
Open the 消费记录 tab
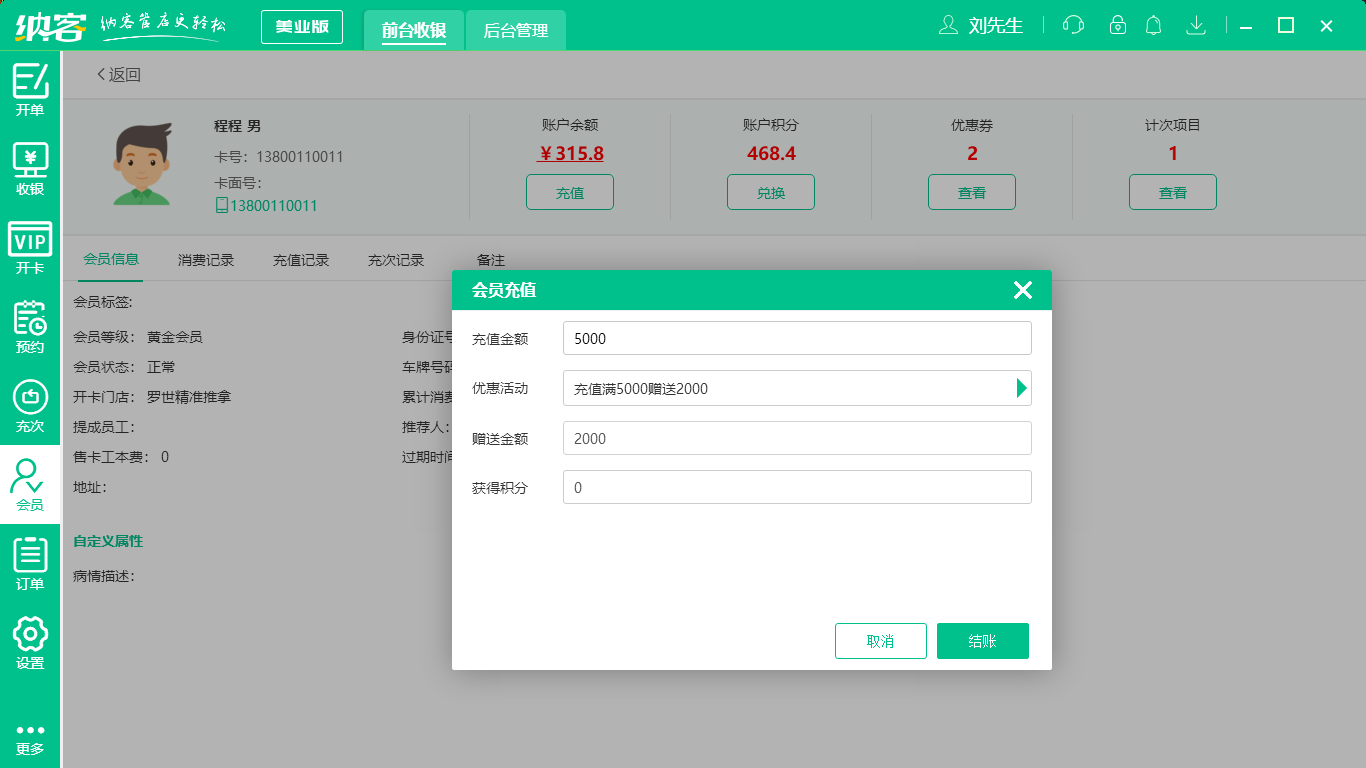coord(205,258)
